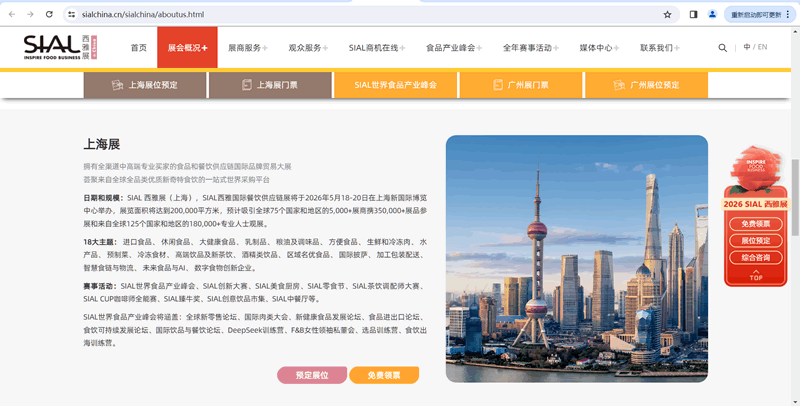The height and width of the screenshot is (406, 800).
Task: Open the browser side panel icon
Action: point(693,15)
